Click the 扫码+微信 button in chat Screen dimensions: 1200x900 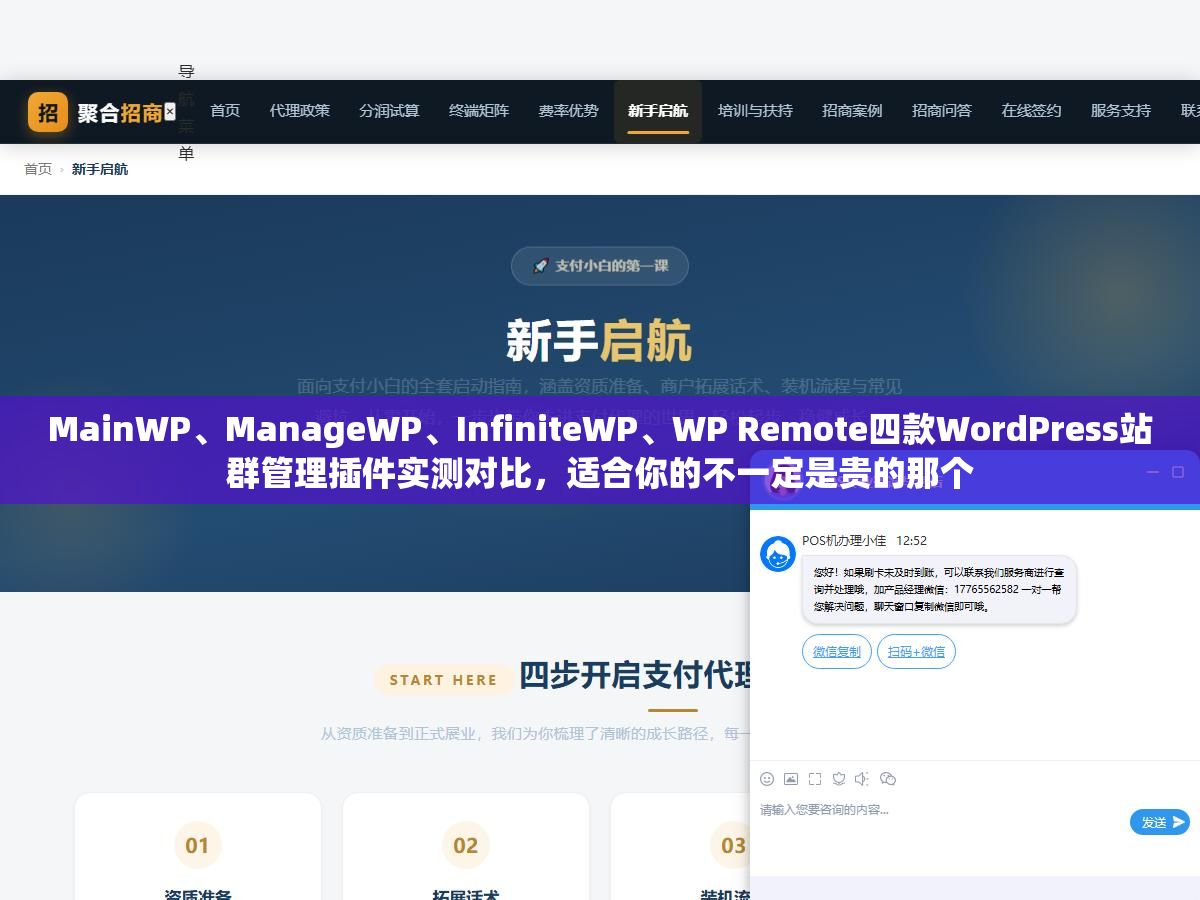916,652
